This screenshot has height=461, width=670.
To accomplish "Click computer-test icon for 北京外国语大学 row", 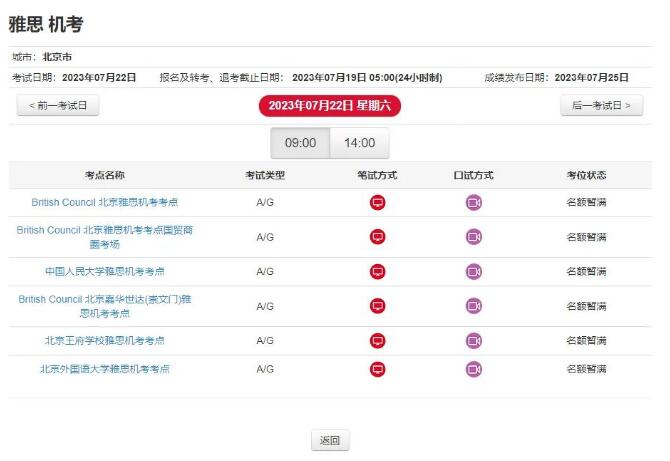I will 377,369.
